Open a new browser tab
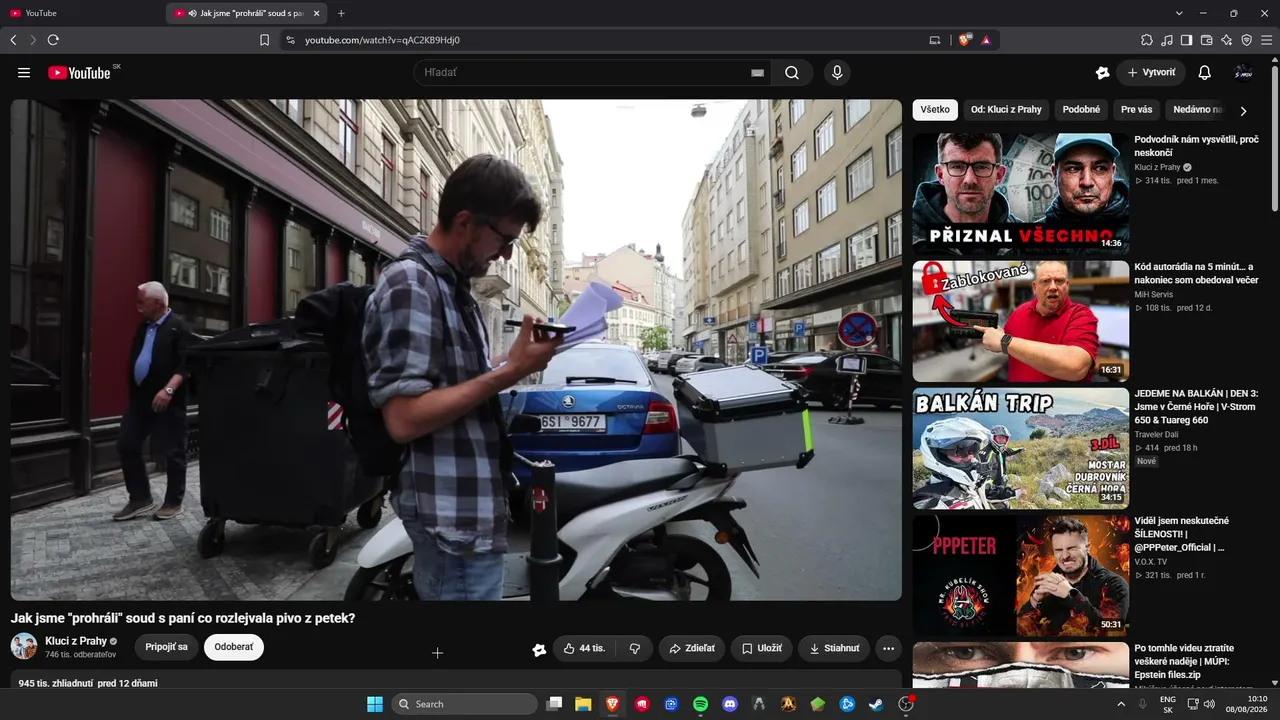This screenshot has height=720, width=1280. click(341, 13)
